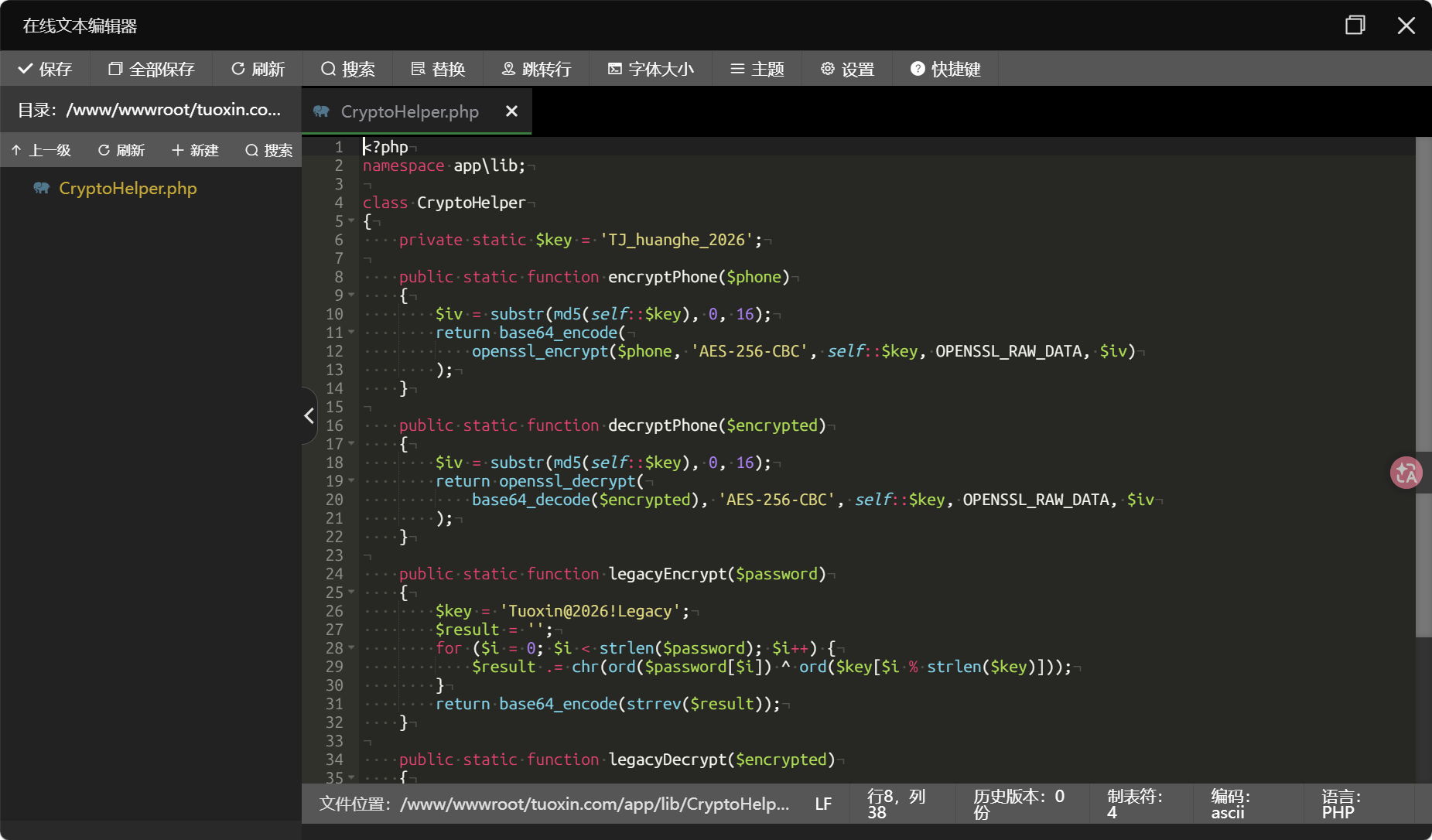This screenshot has height=840, width=1432.
Task: Click the class CryptoHelper declaration
Action: tap(444, 202)
